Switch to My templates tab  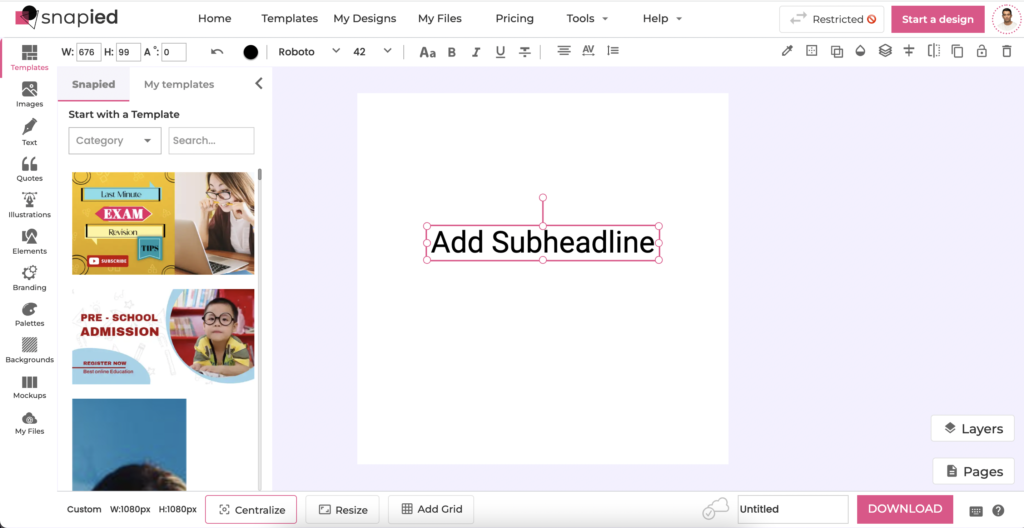(x=179, y=84)
